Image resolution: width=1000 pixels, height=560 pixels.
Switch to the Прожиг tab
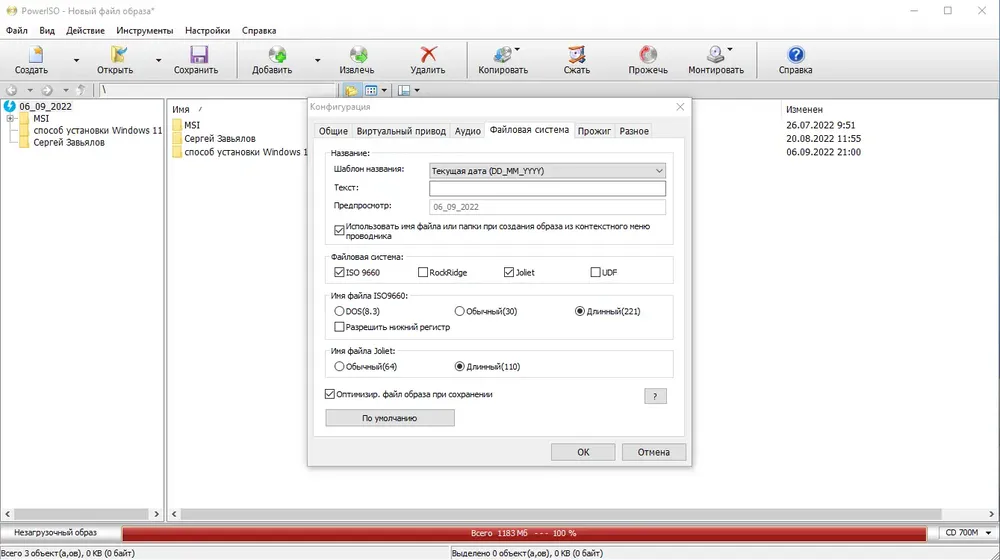pos(594,131)
